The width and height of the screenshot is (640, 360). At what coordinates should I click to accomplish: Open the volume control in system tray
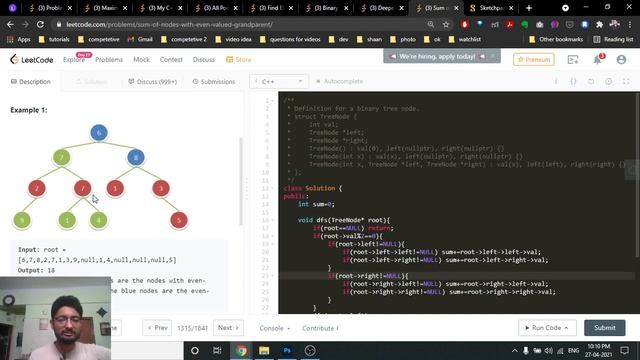tap(549, 351)
